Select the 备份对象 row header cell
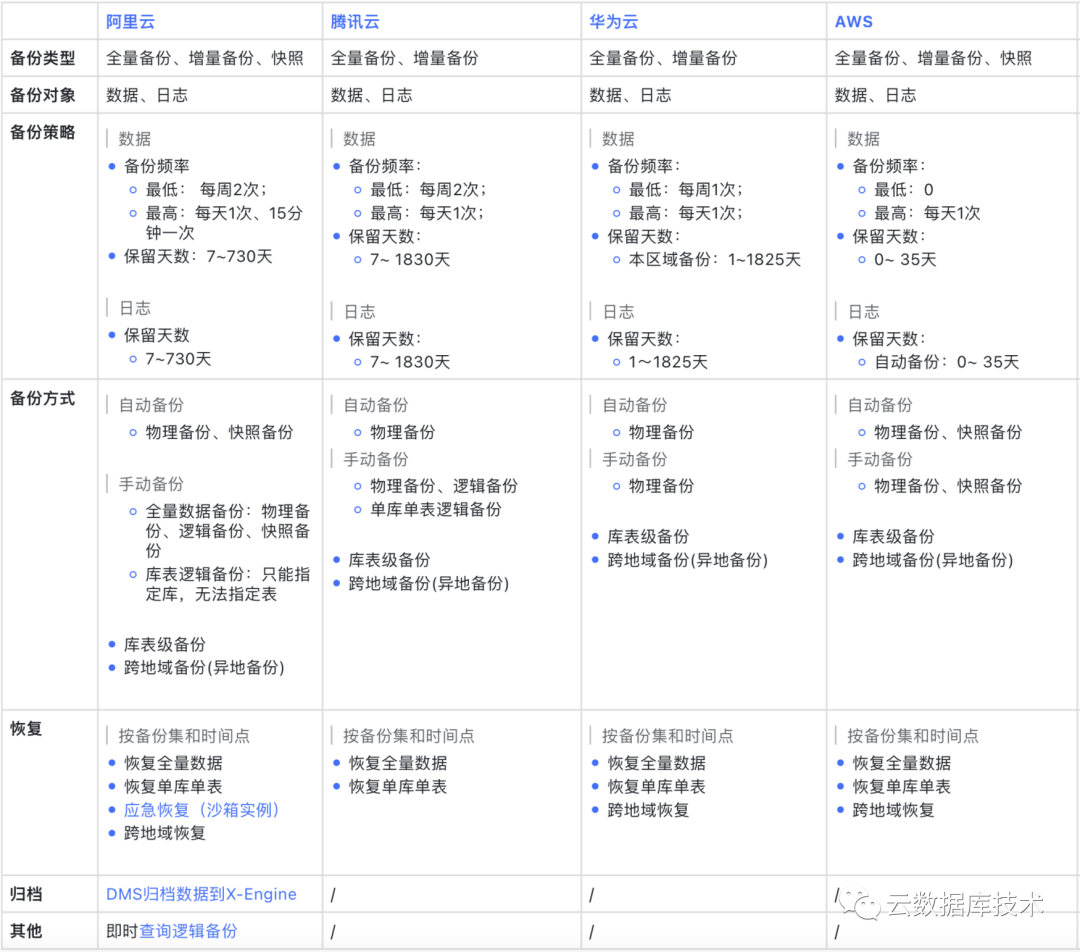Viewport: 1080px width, 952px height. point(42,95)
